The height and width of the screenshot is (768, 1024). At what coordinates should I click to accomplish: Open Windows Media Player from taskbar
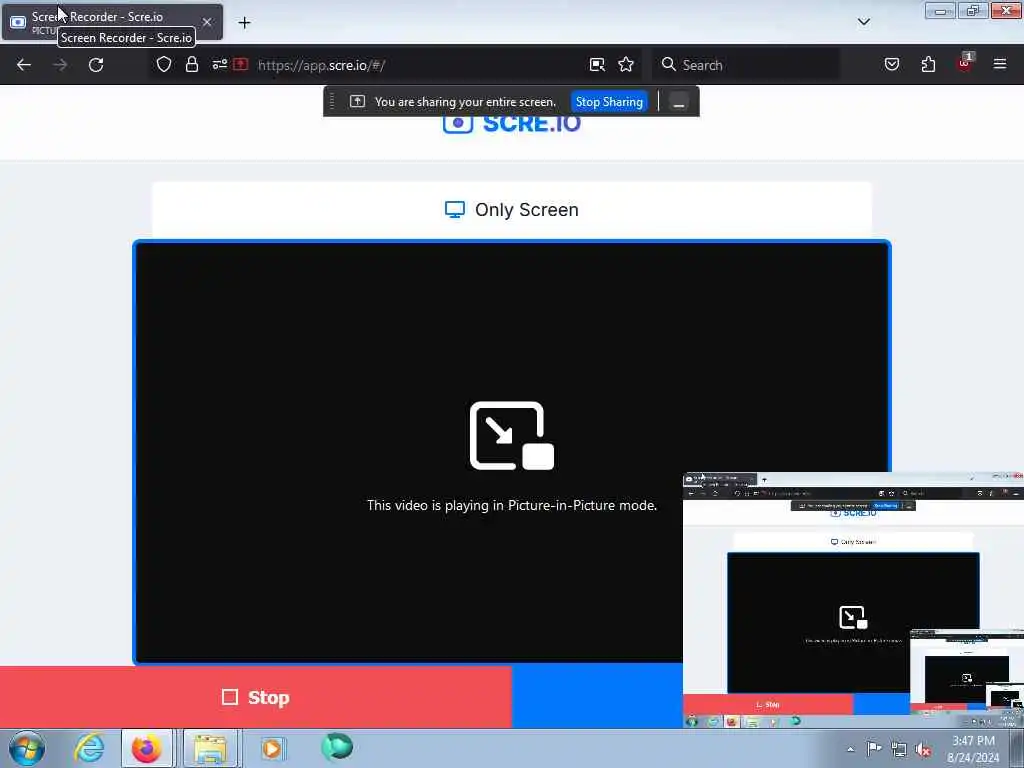[x=272, y=748]
